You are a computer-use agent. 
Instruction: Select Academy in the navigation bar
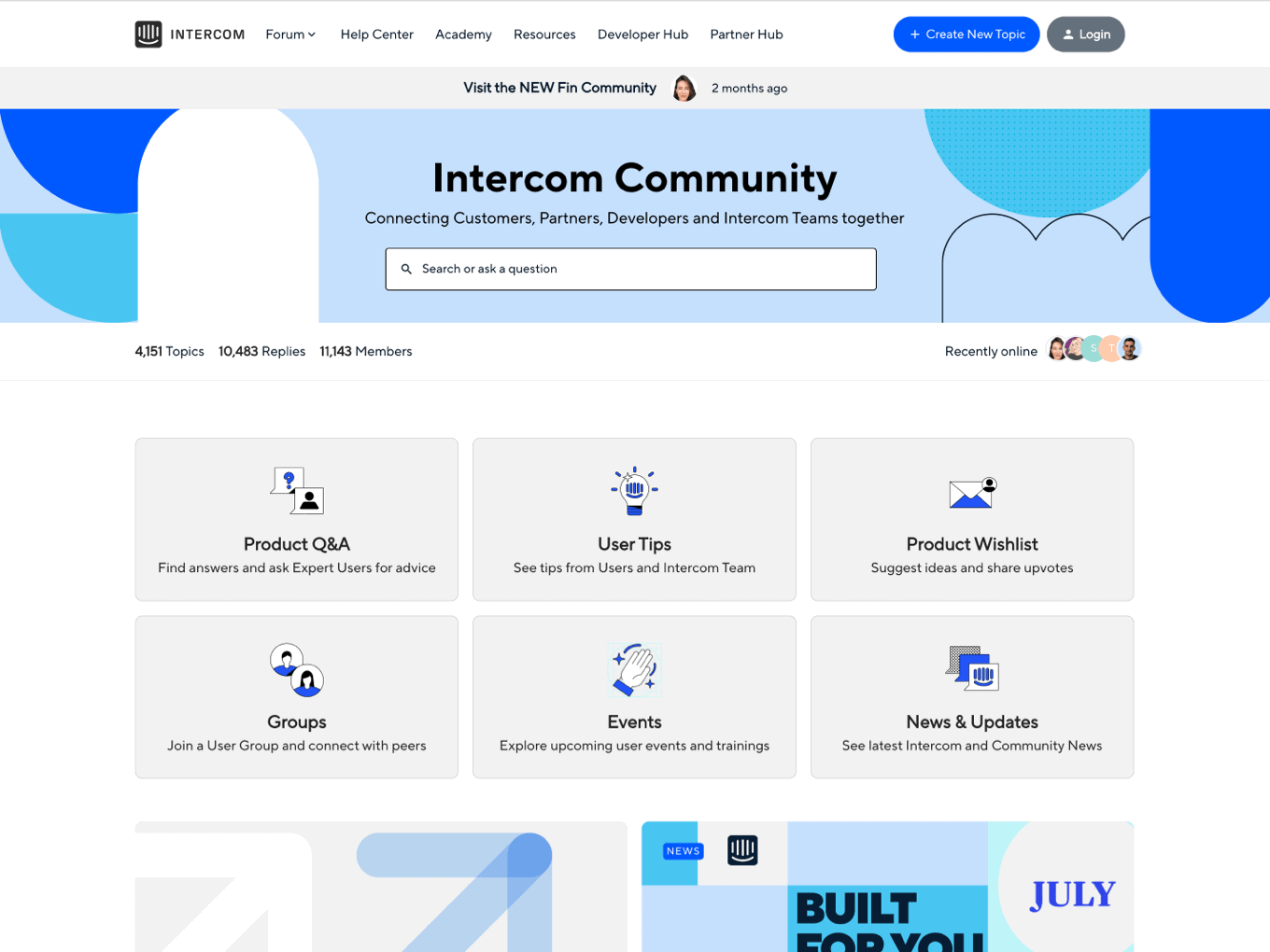coord(463,34)
